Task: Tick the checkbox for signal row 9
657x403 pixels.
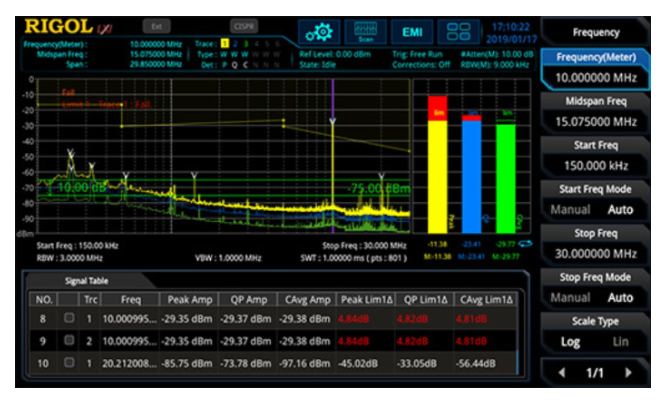Action: coord(69,340)
